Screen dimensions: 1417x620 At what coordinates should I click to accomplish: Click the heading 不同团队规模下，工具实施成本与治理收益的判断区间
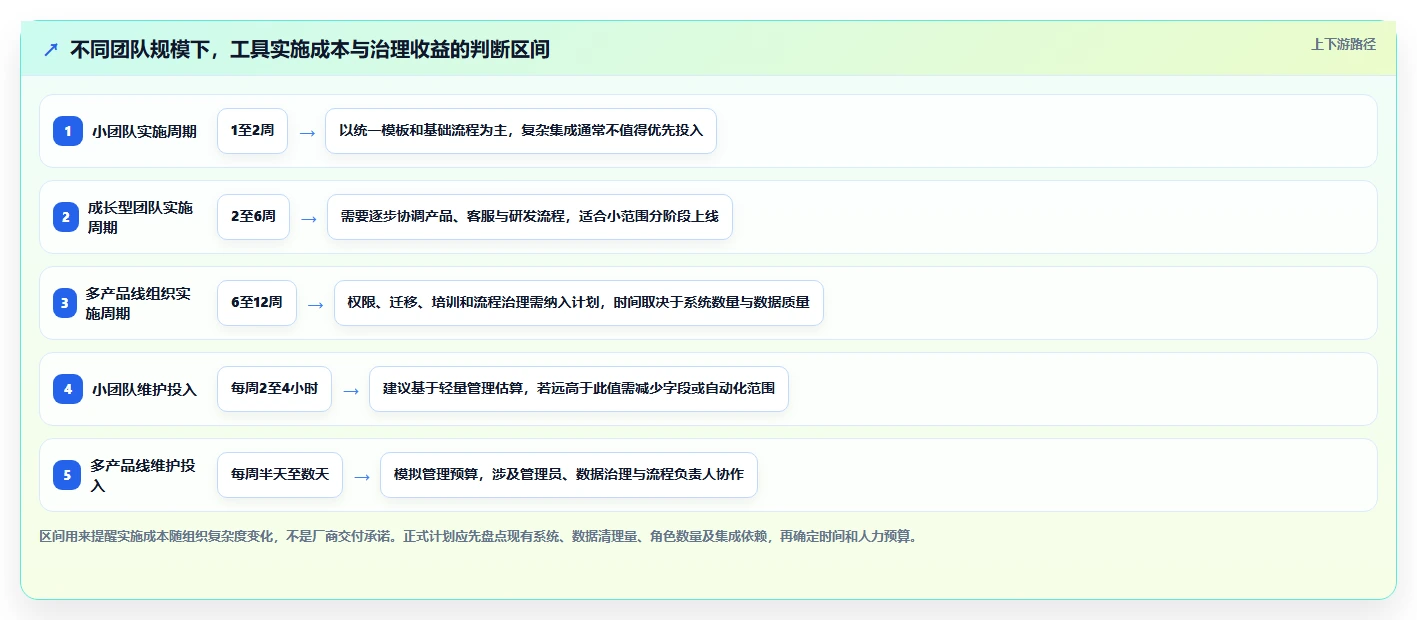310,49
